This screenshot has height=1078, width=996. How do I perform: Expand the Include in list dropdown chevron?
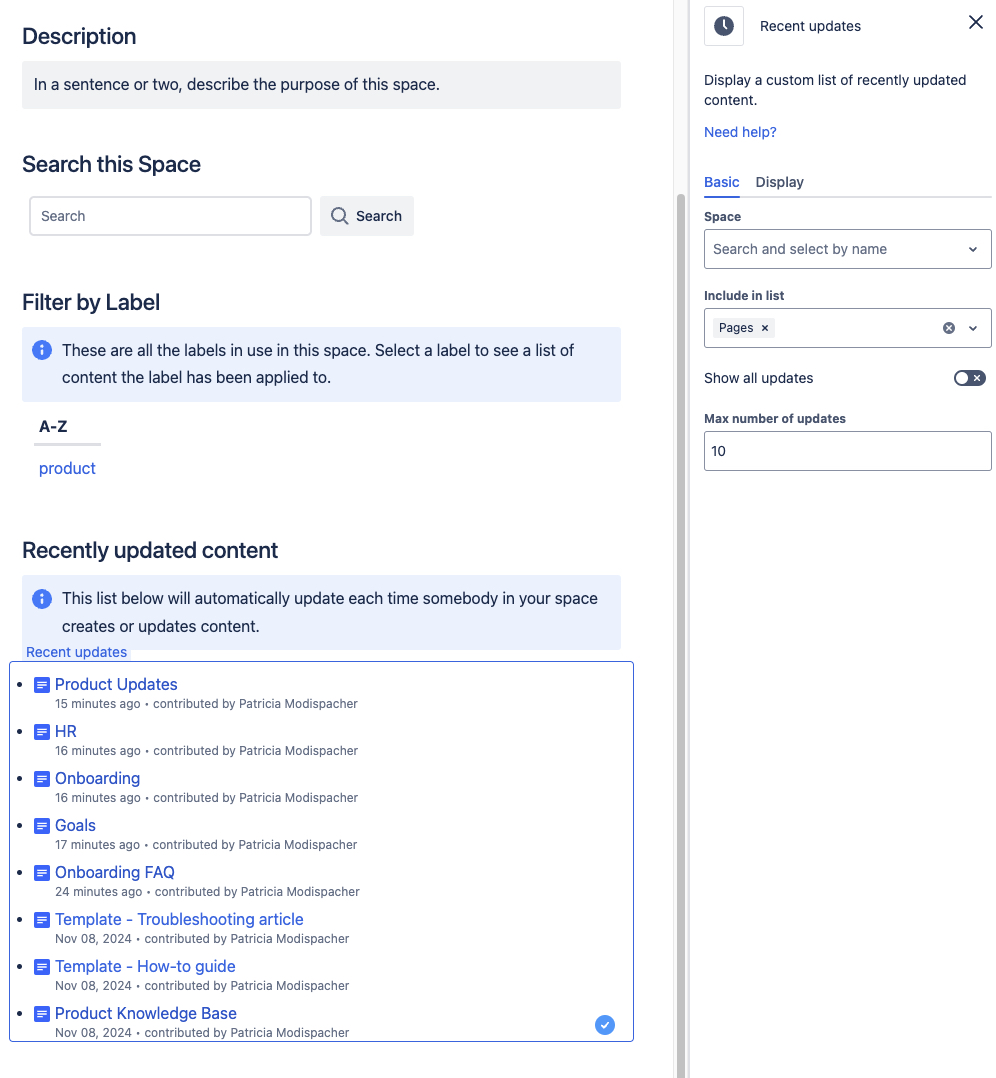tap(972, 328)
